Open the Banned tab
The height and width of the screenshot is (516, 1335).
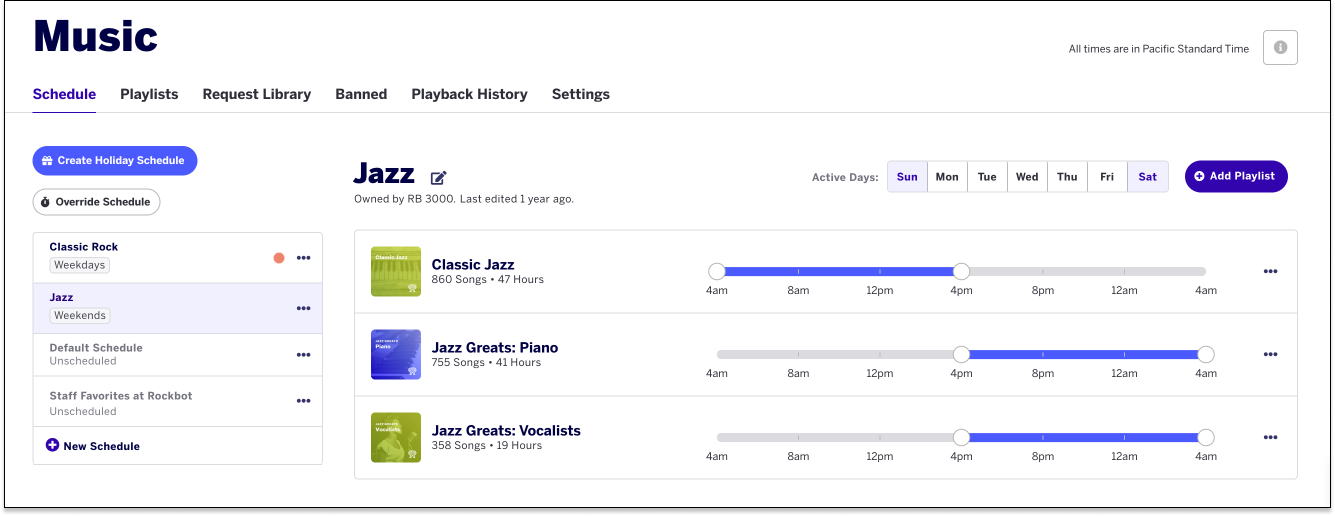[361, 94]
